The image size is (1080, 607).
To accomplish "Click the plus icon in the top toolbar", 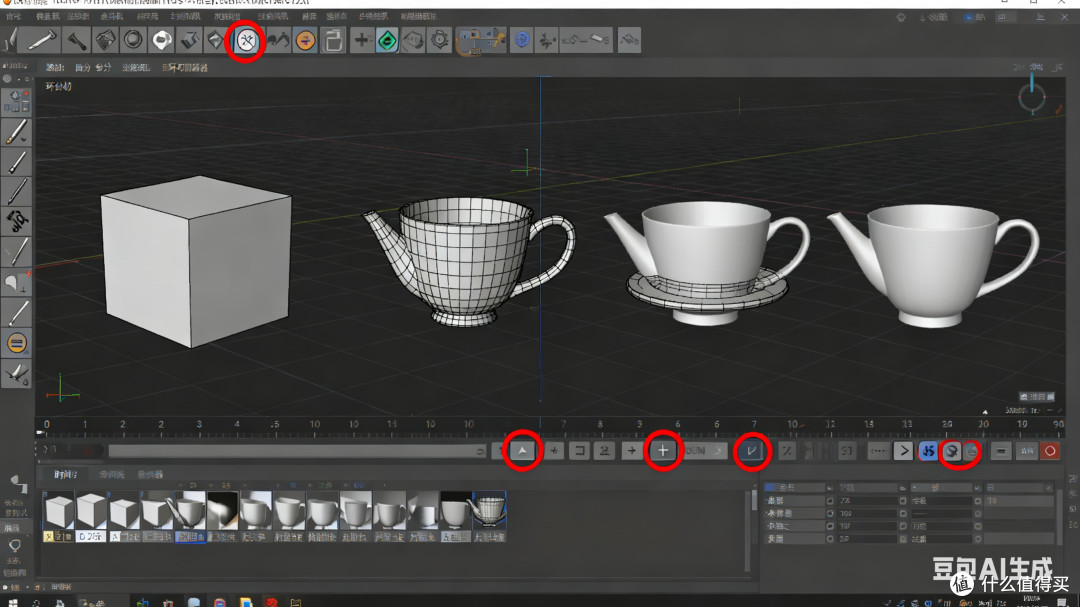I will pos(361,40).
